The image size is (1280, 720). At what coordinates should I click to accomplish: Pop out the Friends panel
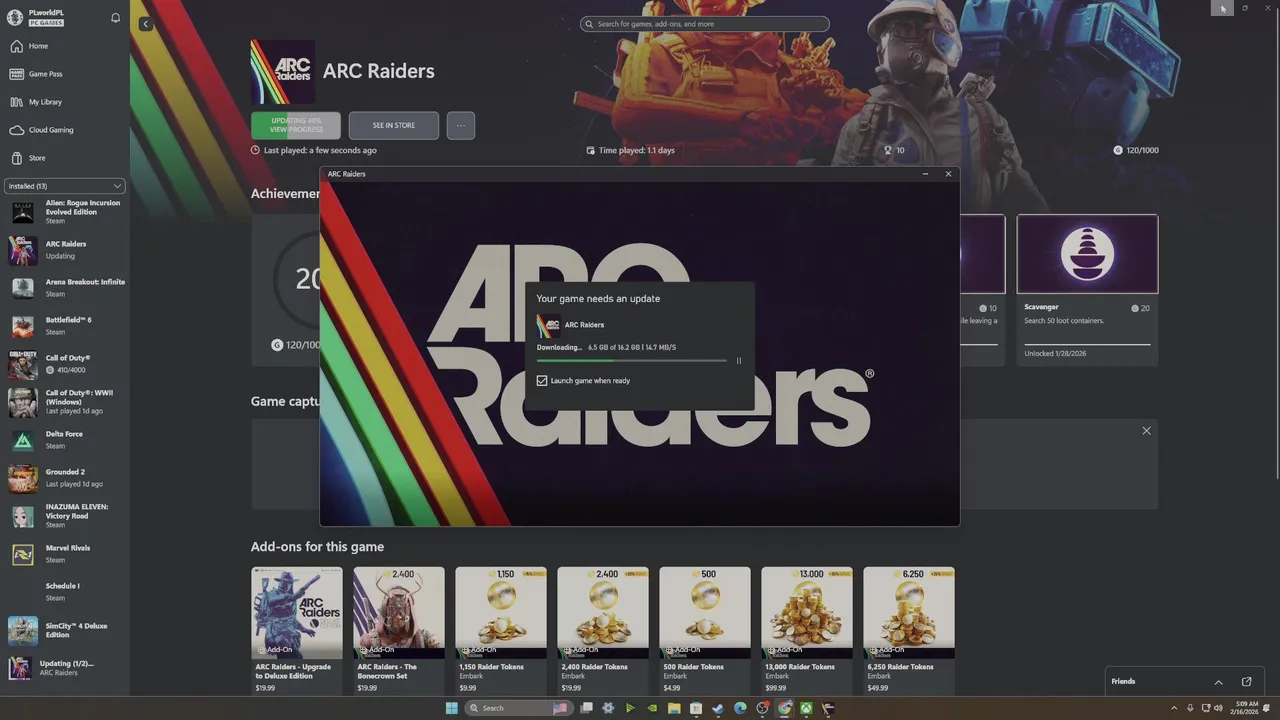tap(1247, 682)
